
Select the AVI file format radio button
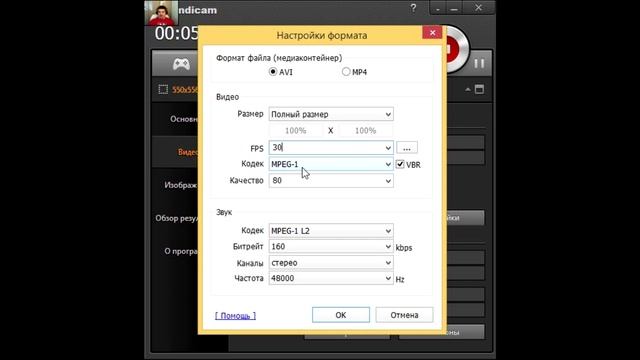[273, 72]
